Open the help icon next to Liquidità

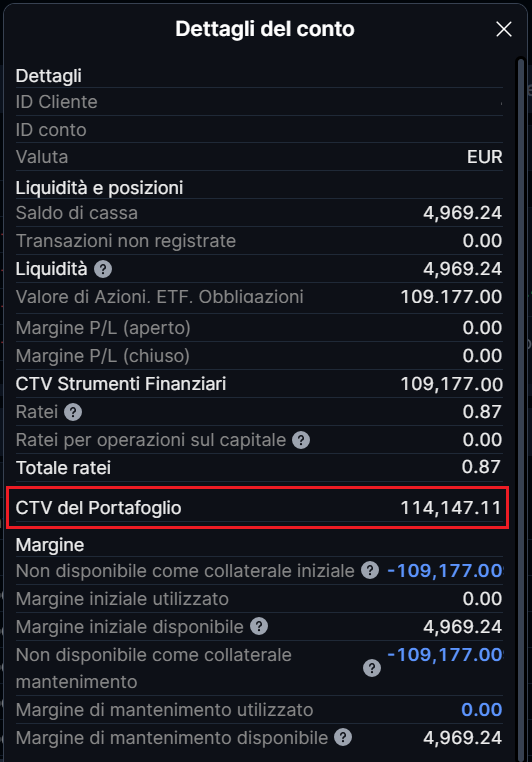103,269
